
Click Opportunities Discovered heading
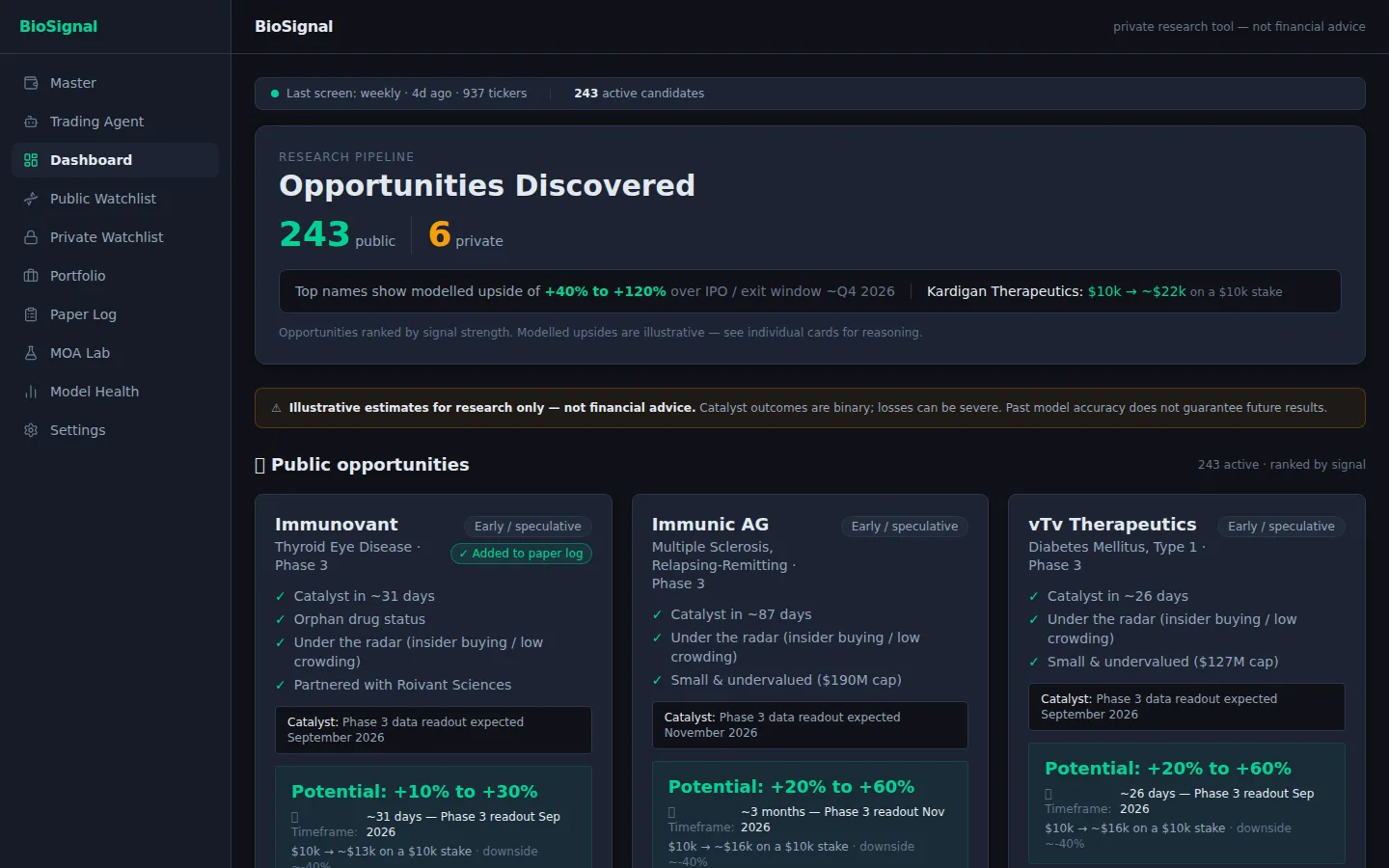pyautogui.click(x=487, y=185)
